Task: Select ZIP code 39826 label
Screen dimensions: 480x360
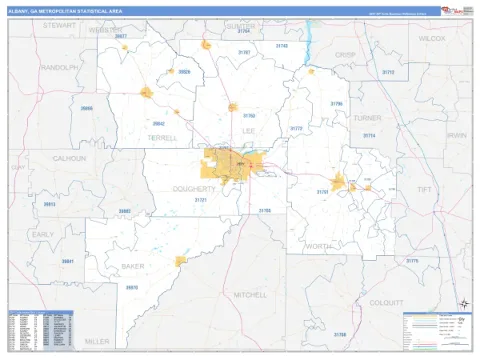Action: (184, 72)
